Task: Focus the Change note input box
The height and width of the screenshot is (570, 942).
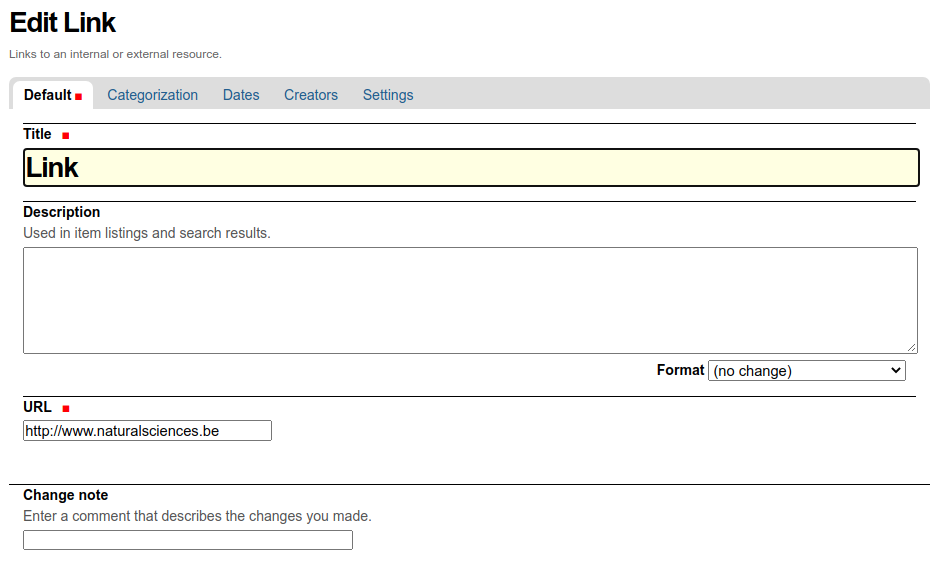Action: (188, 540)
